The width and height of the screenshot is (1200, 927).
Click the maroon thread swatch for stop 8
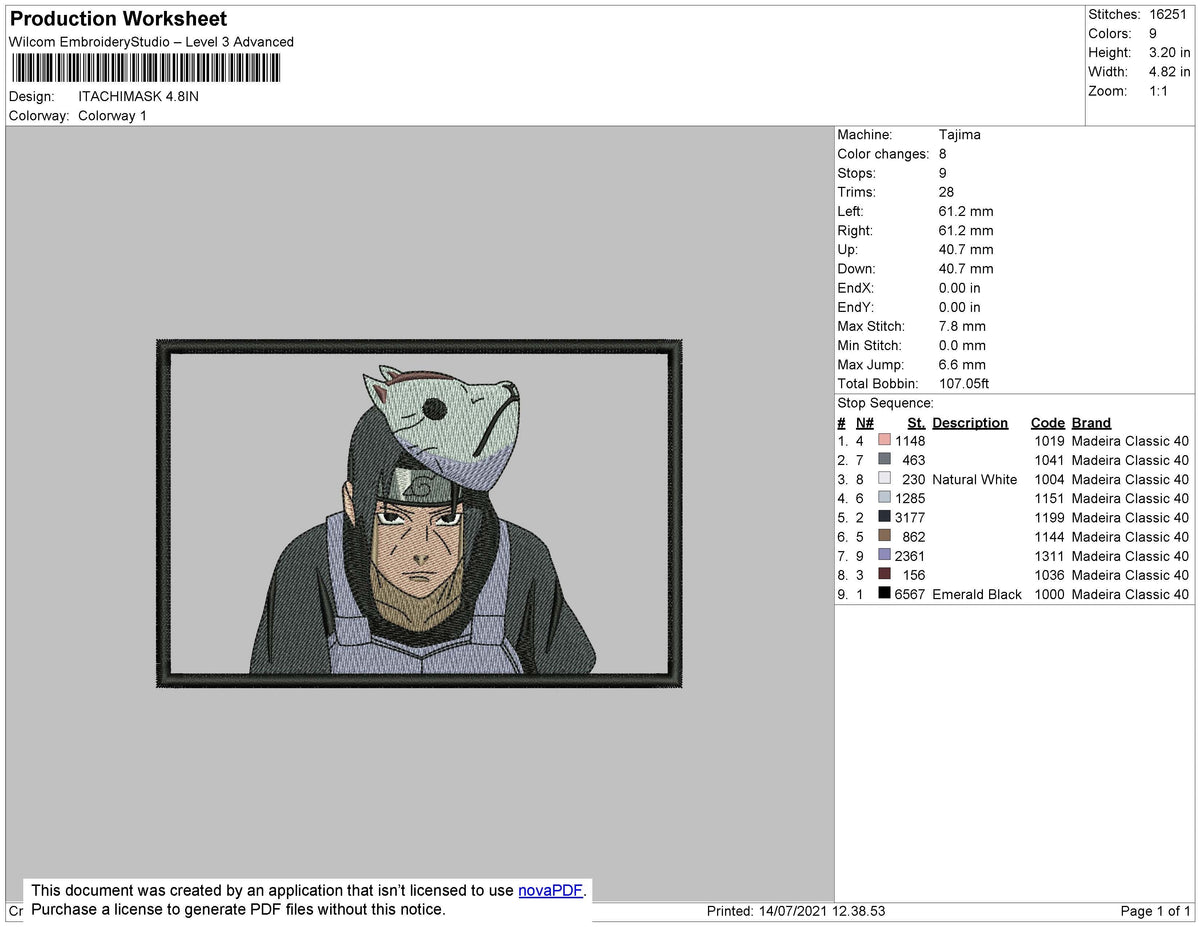coord(885,575)
